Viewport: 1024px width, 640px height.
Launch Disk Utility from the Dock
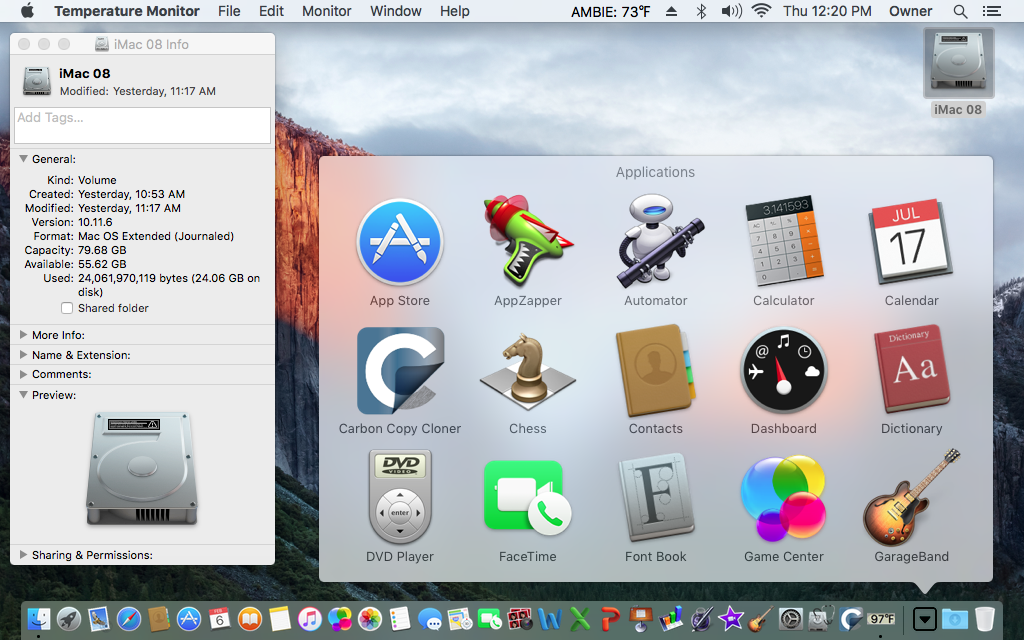coord(821,618)
